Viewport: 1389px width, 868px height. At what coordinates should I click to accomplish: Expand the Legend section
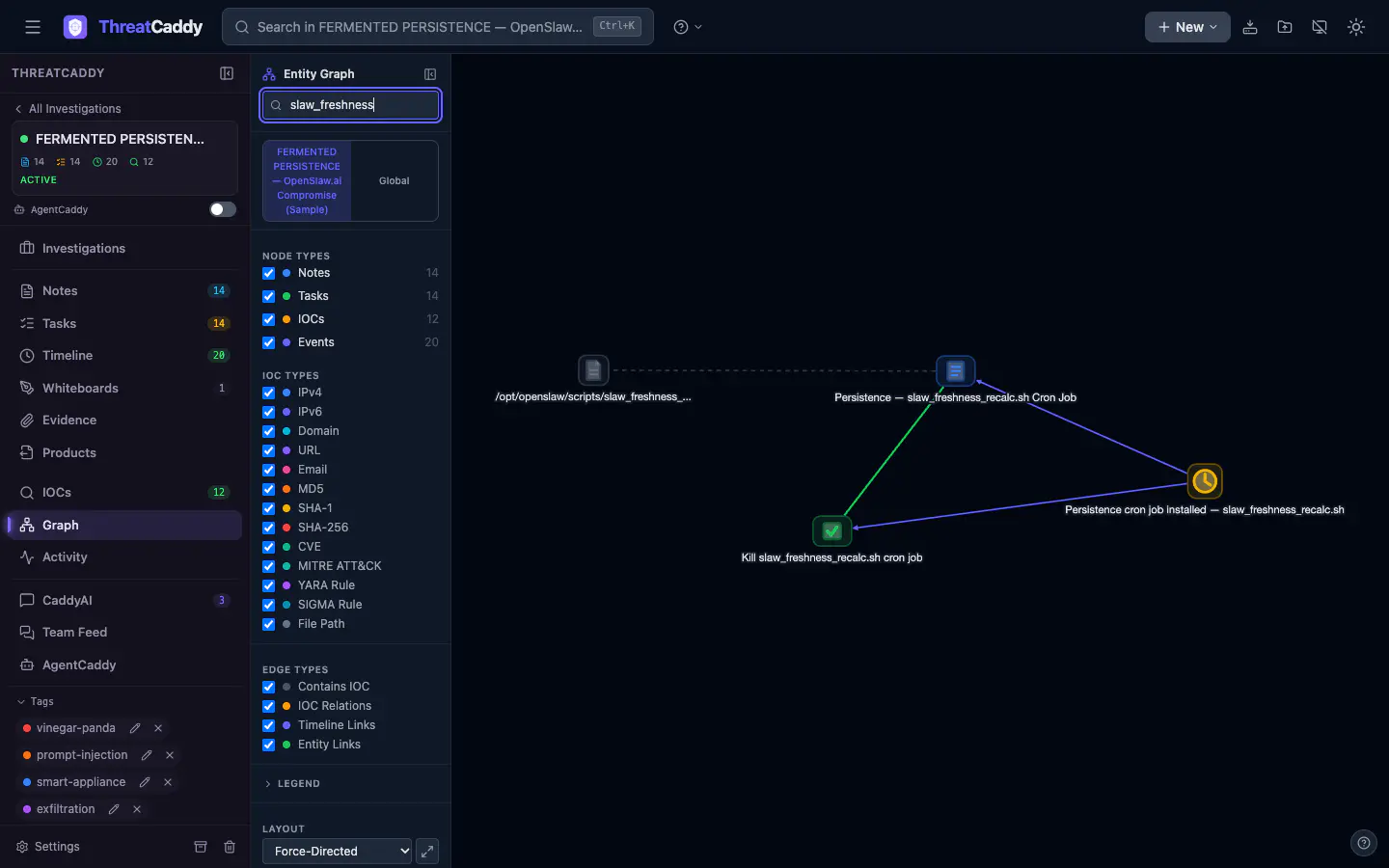pyautogui.click(x=292, y=784)
